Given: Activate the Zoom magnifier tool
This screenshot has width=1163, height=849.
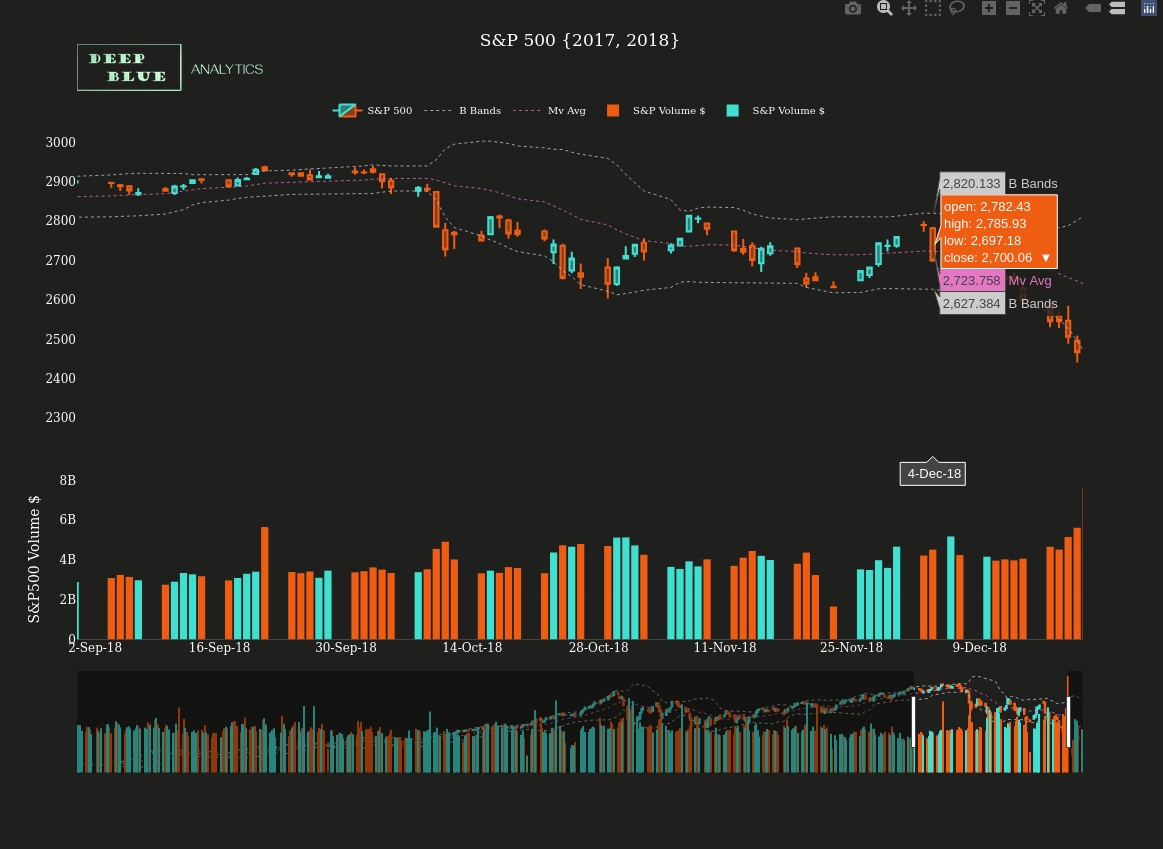Looking at the screenshot, I should click(884, 8).
